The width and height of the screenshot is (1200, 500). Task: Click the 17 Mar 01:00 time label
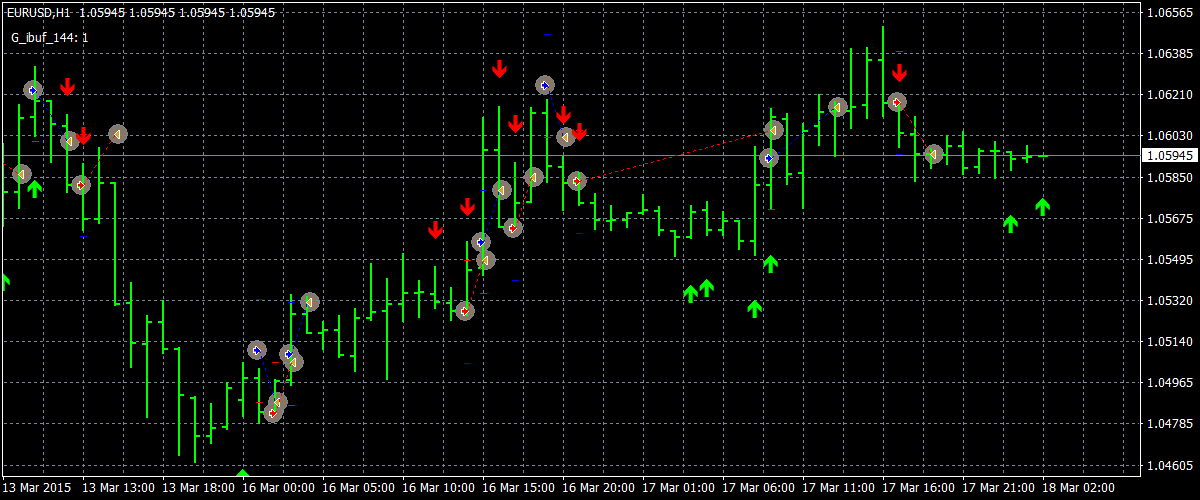point(679,488)
